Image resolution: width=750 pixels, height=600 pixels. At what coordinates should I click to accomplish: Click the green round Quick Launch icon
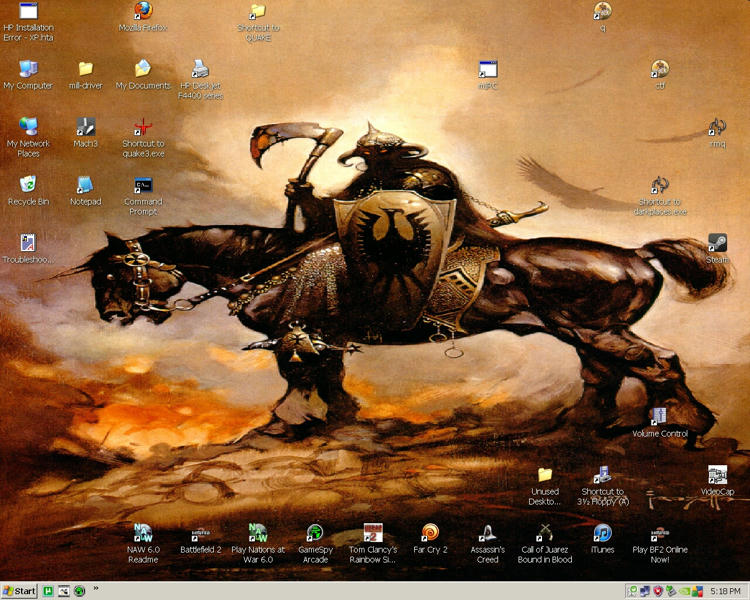click(79, 591)
